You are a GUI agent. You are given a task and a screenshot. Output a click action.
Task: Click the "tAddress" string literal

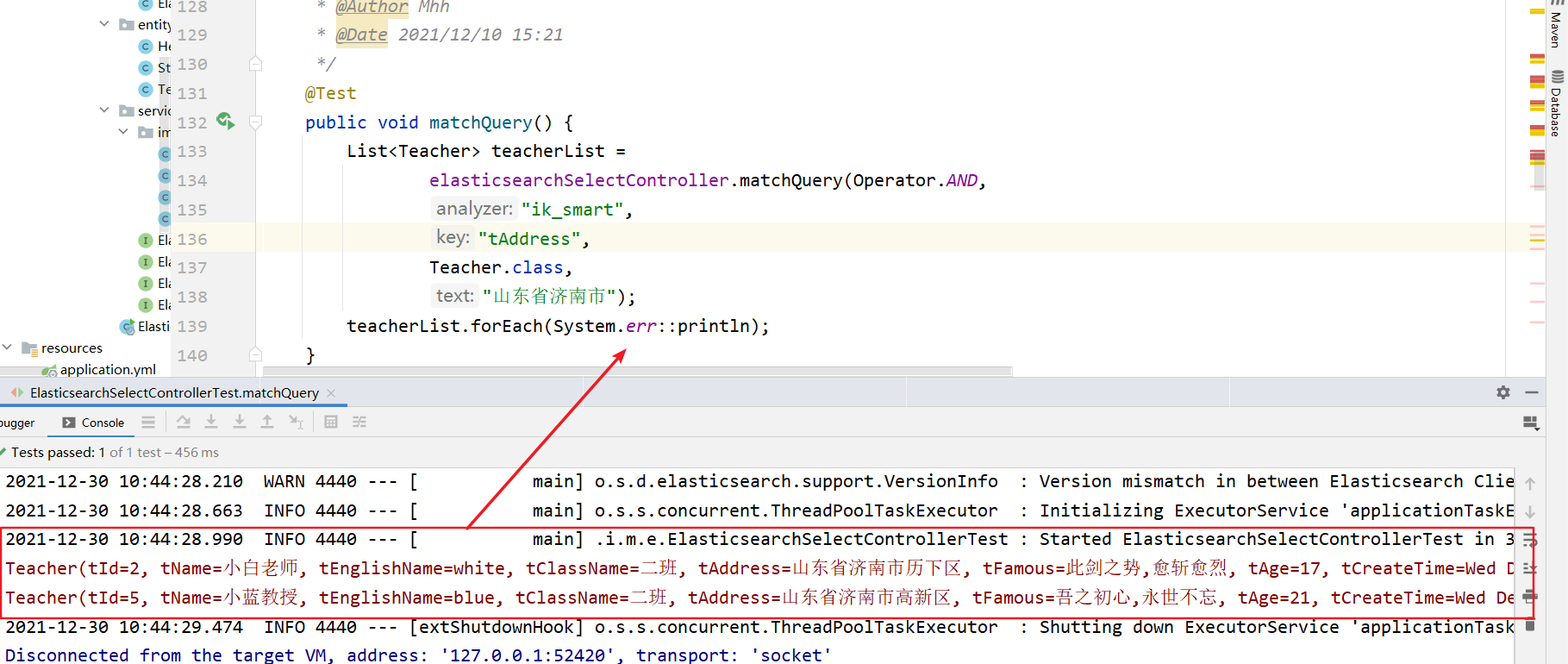pyautogui.click(x=529, y=239)
